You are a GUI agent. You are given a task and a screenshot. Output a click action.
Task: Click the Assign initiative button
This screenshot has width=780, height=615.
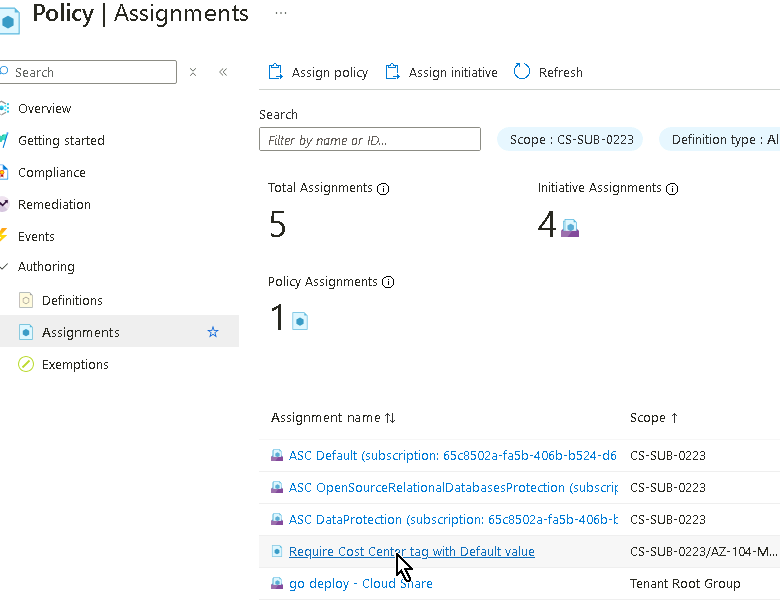tap(442, 72)
